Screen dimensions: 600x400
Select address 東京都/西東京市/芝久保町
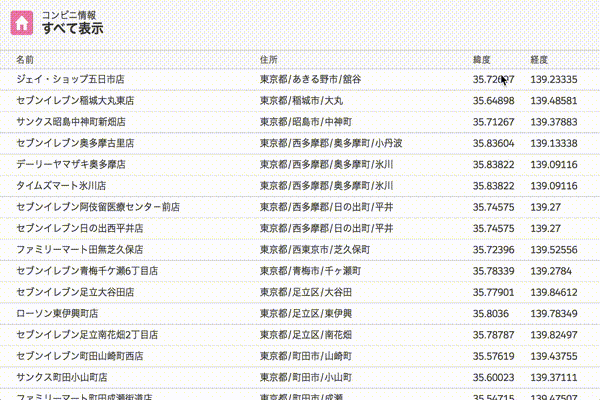[315, 250]
